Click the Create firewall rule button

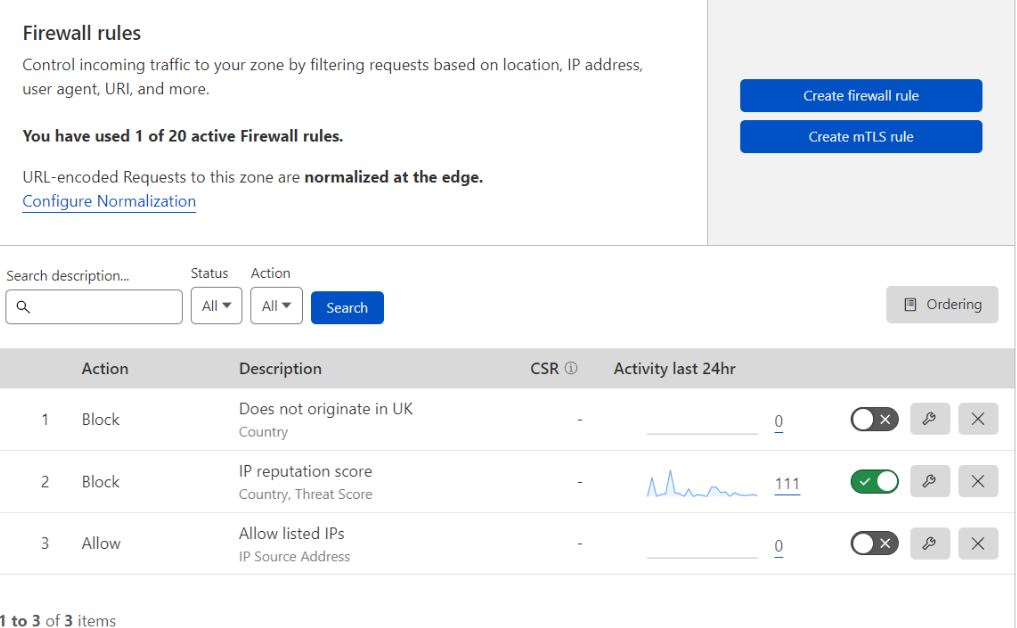click(x=861, y=95)
